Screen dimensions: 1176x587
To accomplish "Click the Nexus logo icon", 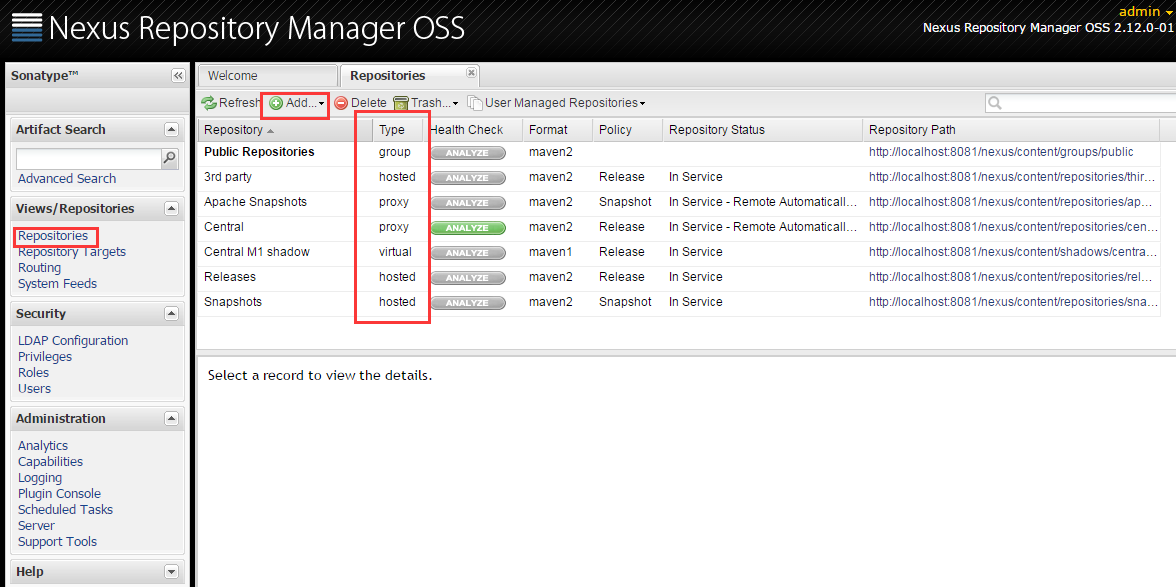I will pyautogui.click(x=27, y=28).
